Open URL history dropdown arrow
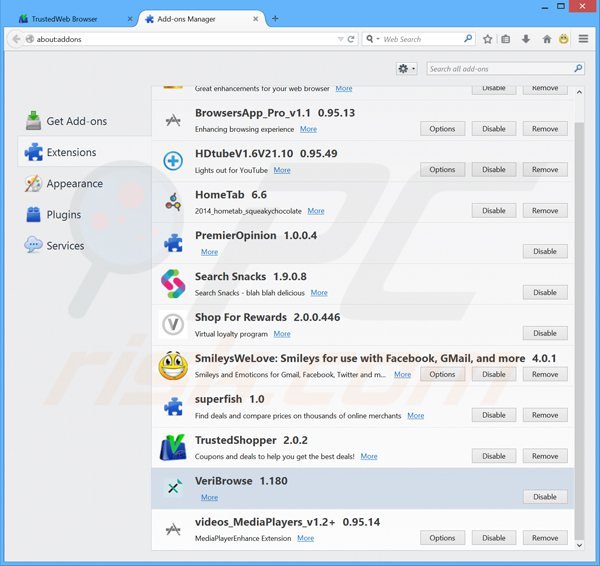This screenshot has height=566, width=600. tap(340, 39)
